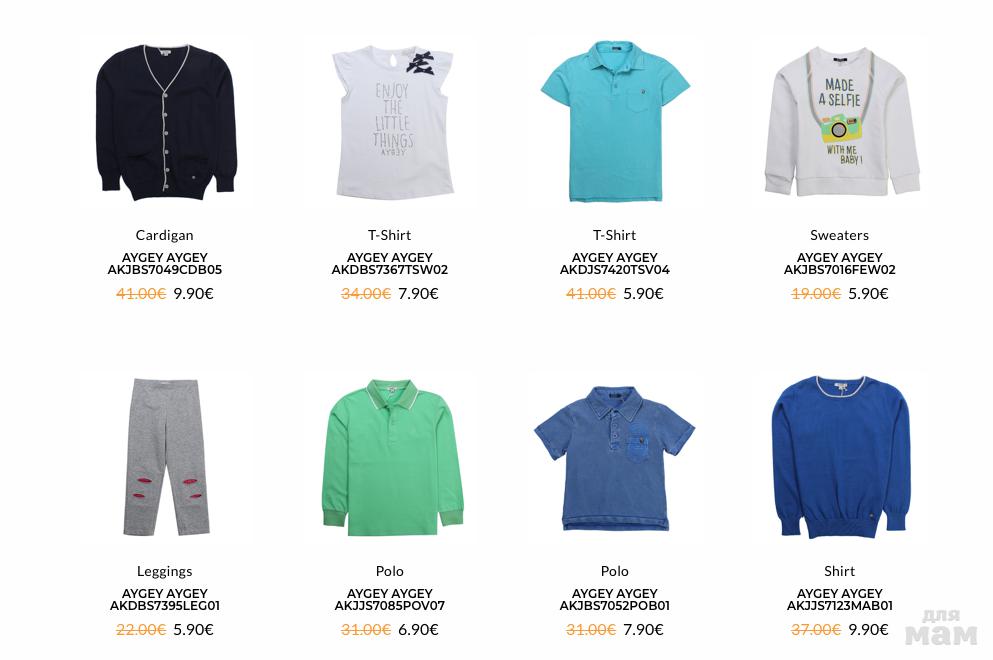Open the navy Cardigan product image
This screenshot has height=660, width=993.
click(166, 122)
